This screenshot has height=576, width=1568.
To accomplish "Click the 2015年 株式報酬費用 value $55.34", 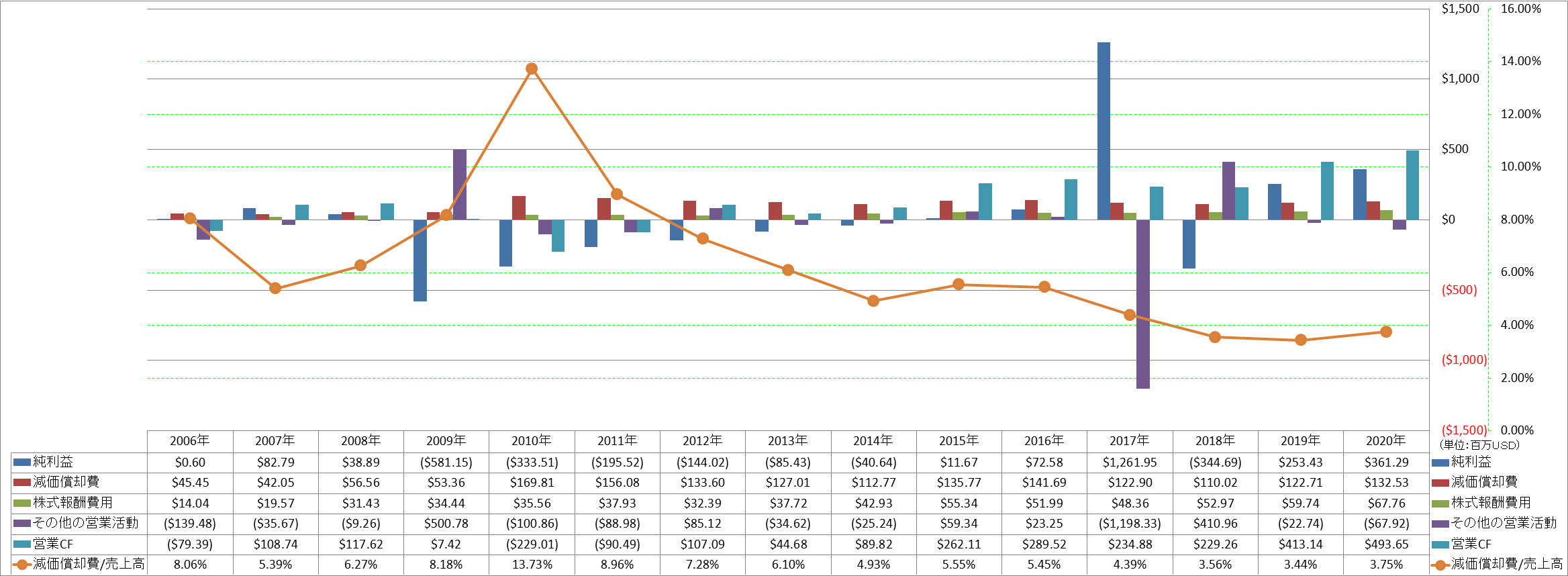I will [959, 503].
